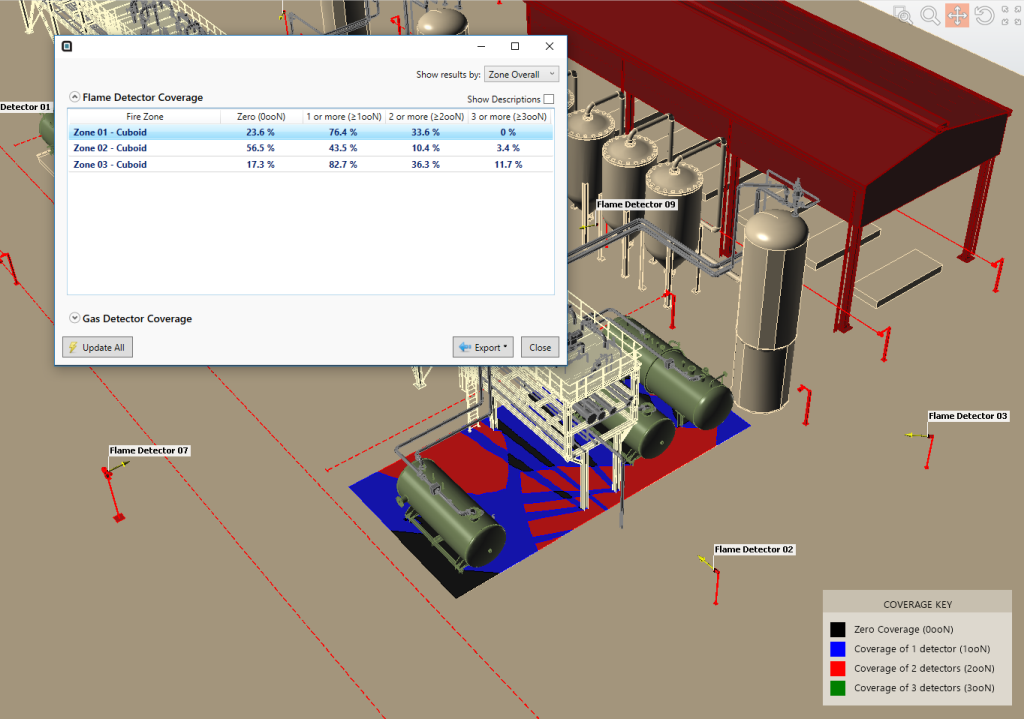Image resolution: width=1024 pixels, height=719 pixels.
Task: Collapse the Flame Detector Coverage section
Action: [74, 96]
